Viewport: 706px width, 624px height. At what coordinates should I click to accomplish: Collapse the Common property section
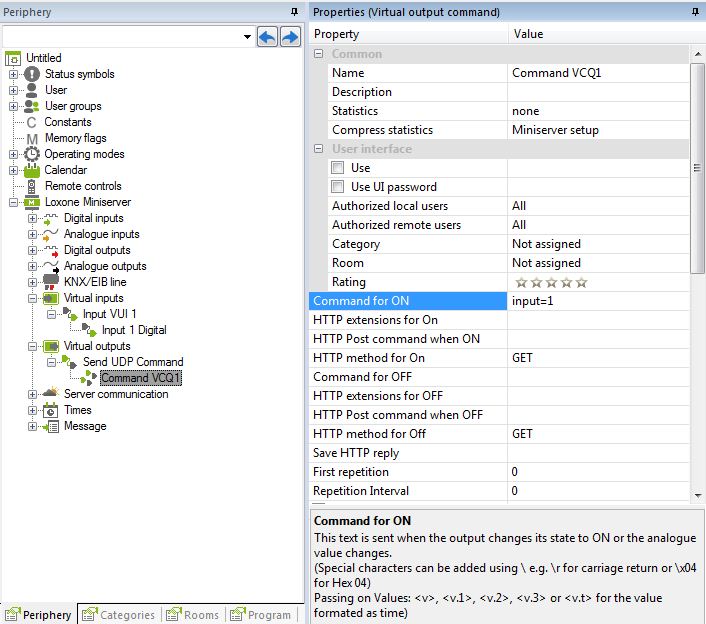pos(318,54)
